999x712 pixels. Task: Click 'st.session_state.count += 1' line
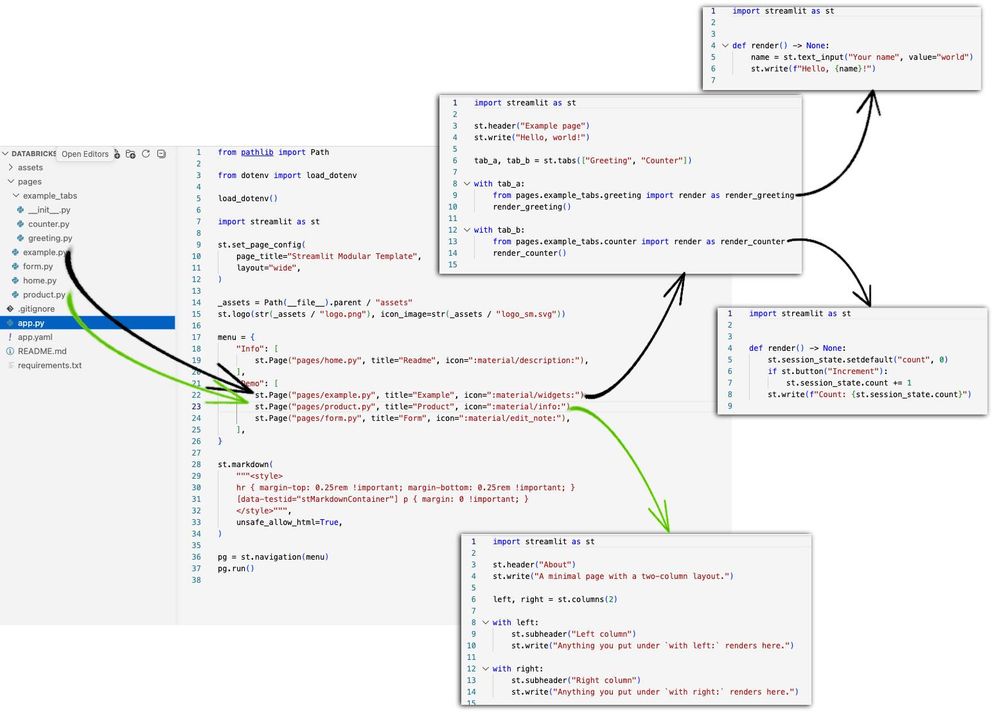tap(849, 383)
